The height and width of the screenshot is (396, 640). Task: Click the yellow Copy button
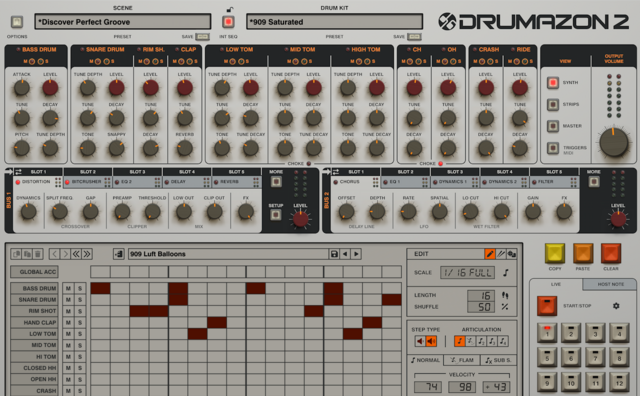(555, 254)
